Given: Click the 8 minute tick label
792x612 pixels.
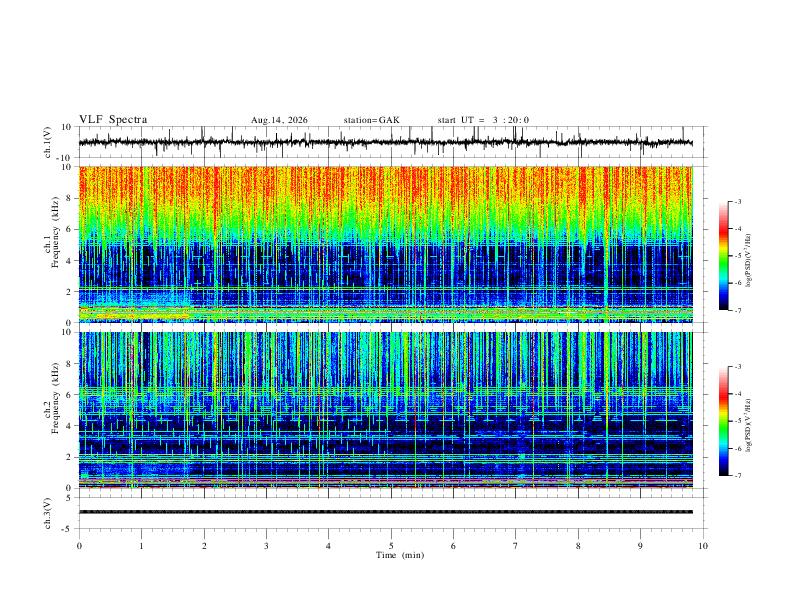Looking at the screenshot, I should coord(578,546).
